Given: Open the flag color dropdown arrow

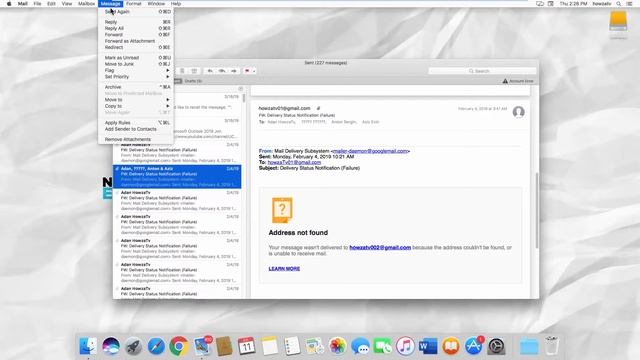Looking at the screenshot, I should click(254, 71).
